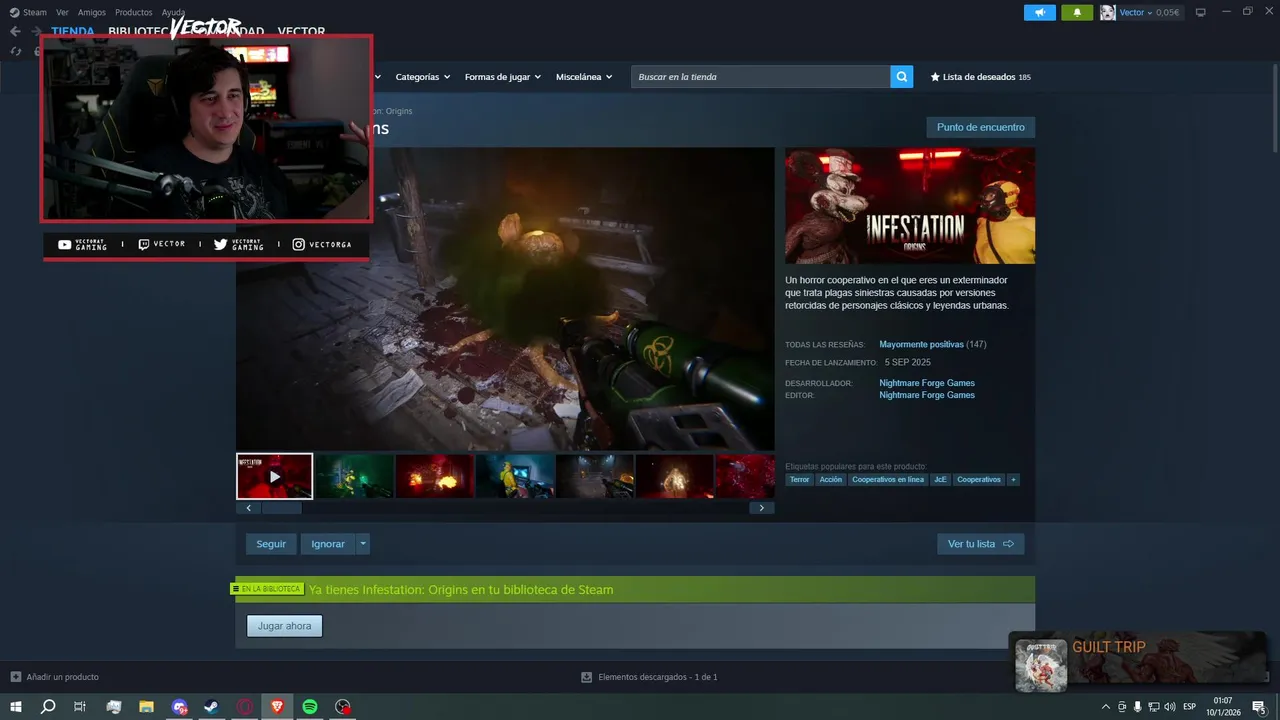Open the Windows notification center
1280x720 pixels.
coord(1259,707)
